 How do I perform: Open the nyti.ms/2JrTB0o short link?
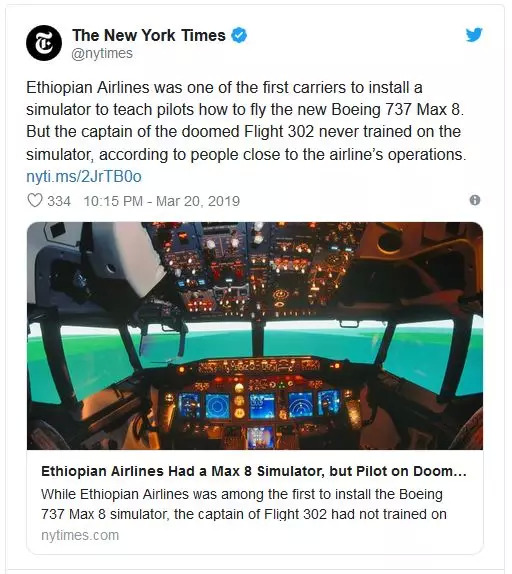[84, 176]
